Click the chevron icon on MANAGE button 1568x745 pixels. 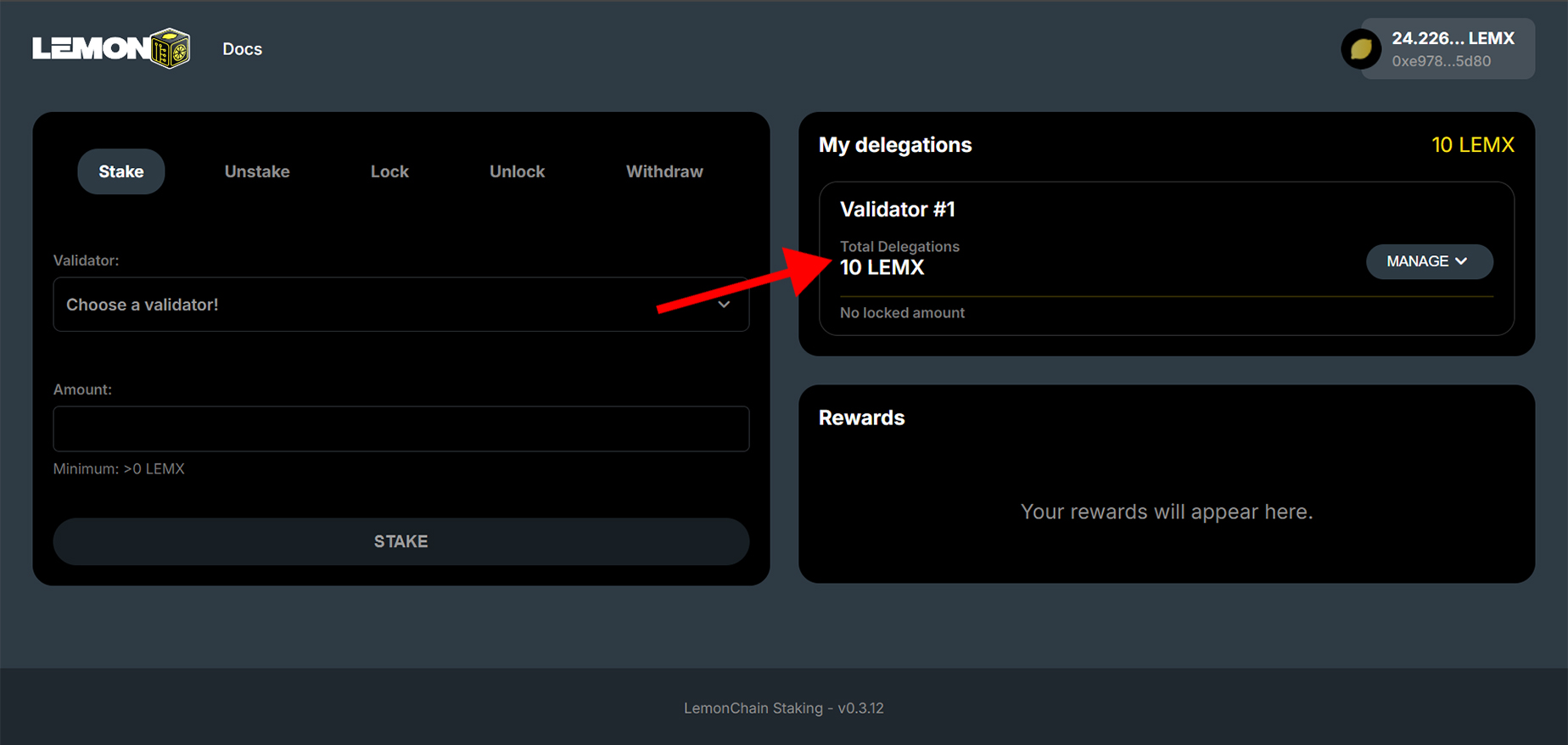(x=1461, y=261)
